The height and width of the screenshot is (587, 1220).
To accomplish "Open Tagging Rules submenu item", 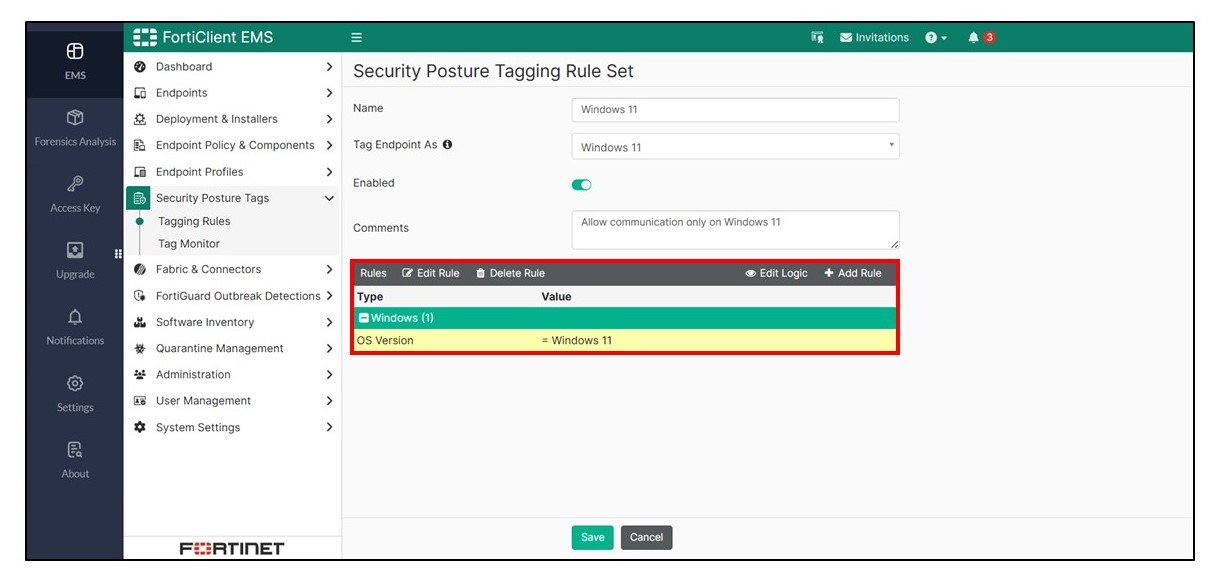I will click(x=194, y=222).
